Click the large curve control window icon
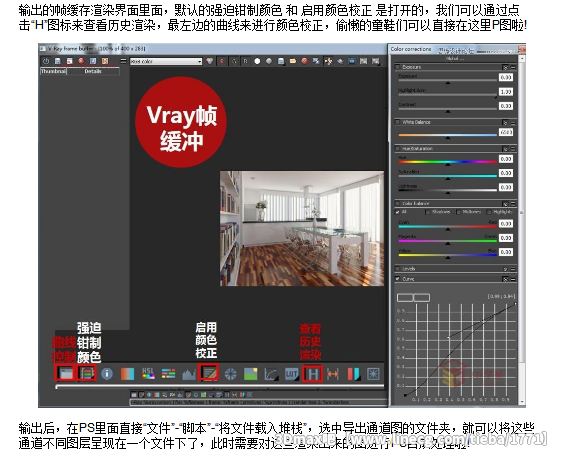The width and height of the screenshot is (587, 458). 66,373
